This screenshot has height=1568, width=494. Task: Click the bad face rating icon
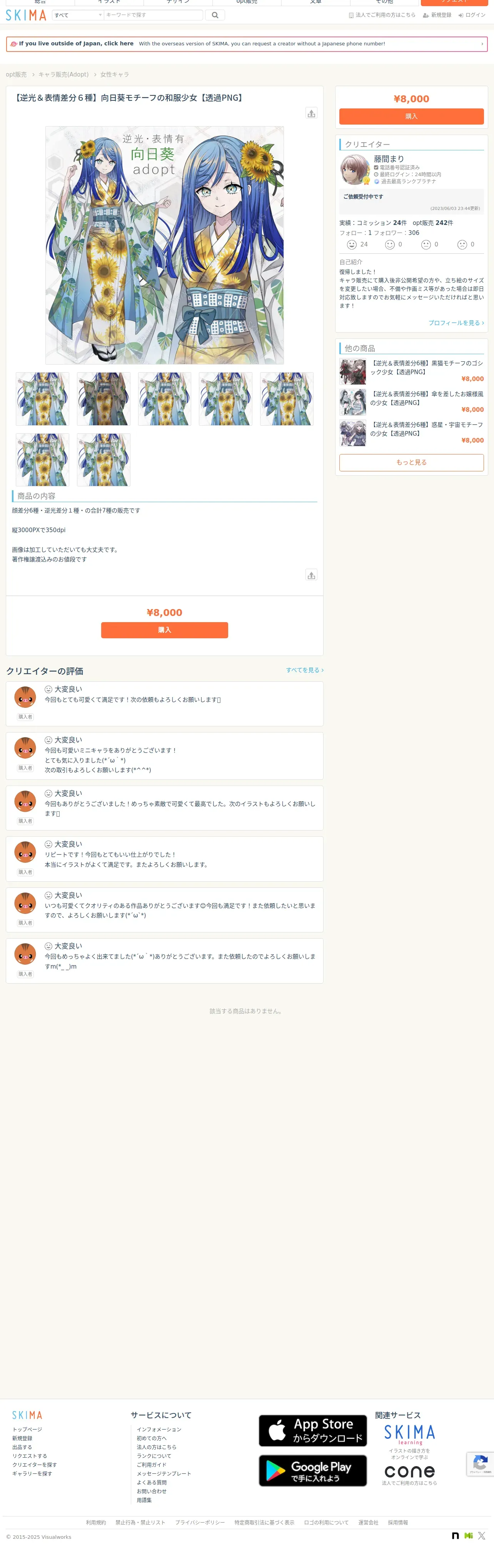pos(462,245)
